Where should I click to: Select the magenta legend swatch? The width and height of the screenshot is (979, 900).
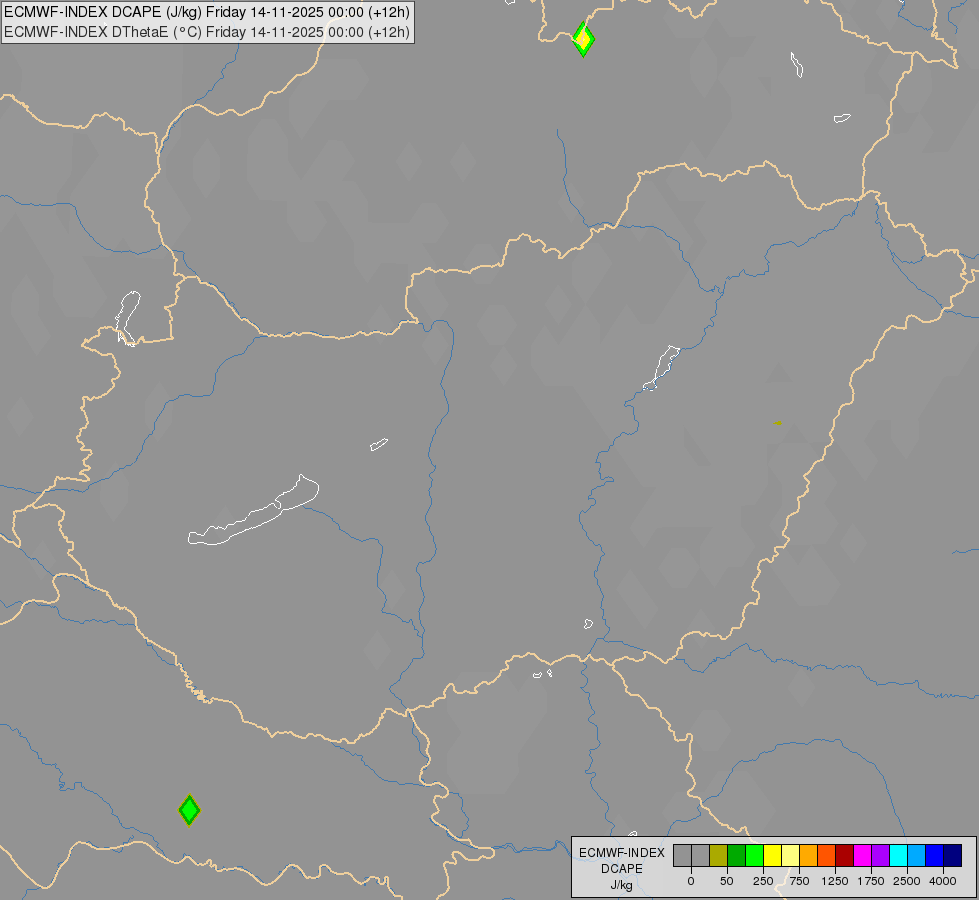[x=862, y=856]
